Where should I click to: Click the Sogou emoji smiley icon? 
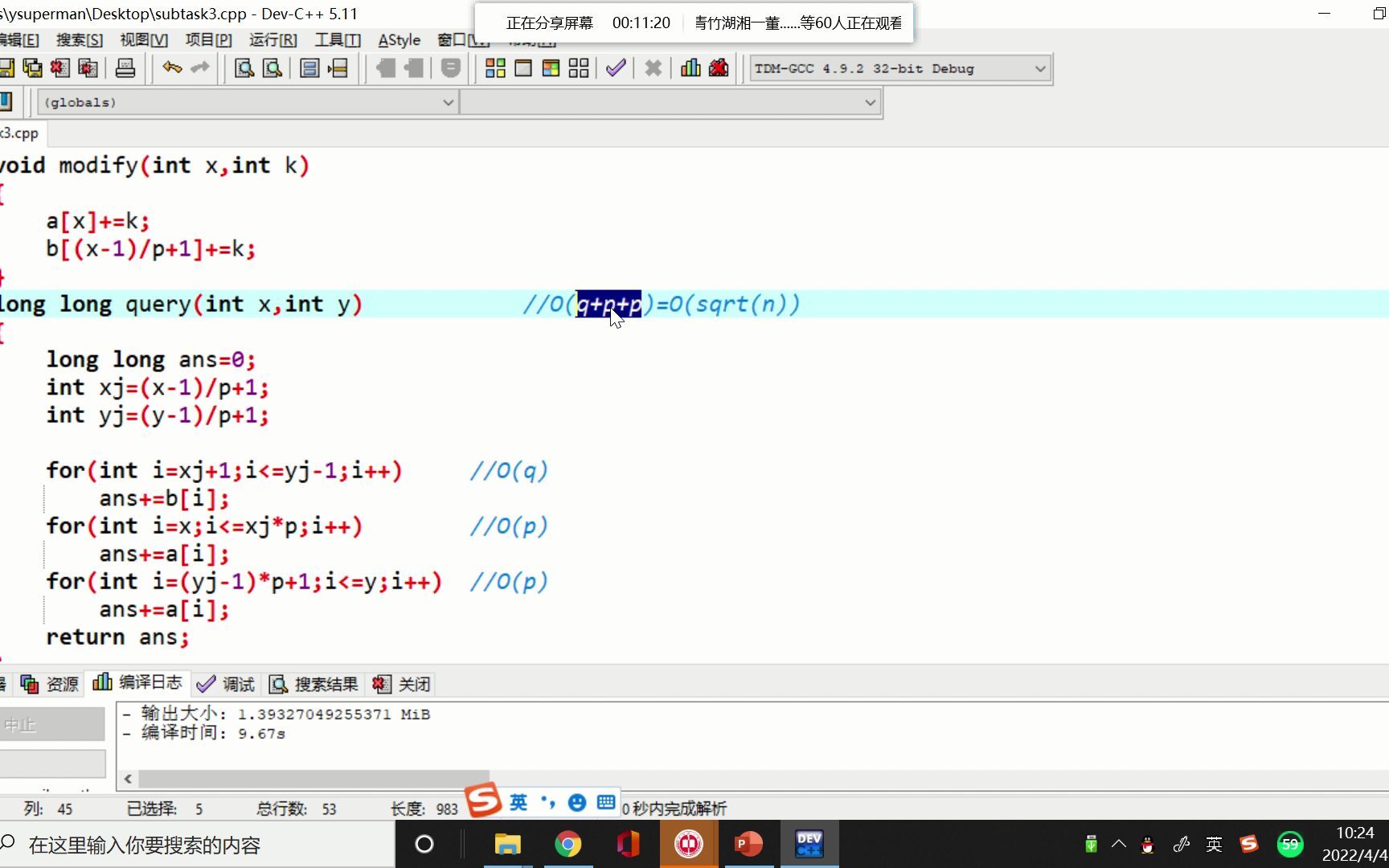[577, 802]
